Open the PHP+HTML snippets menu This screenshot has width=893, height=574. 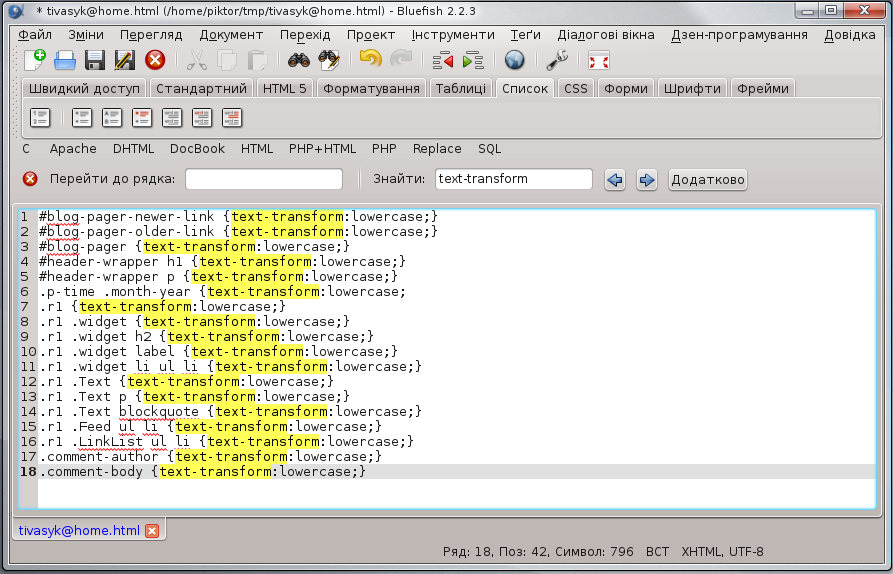[322, 149]
